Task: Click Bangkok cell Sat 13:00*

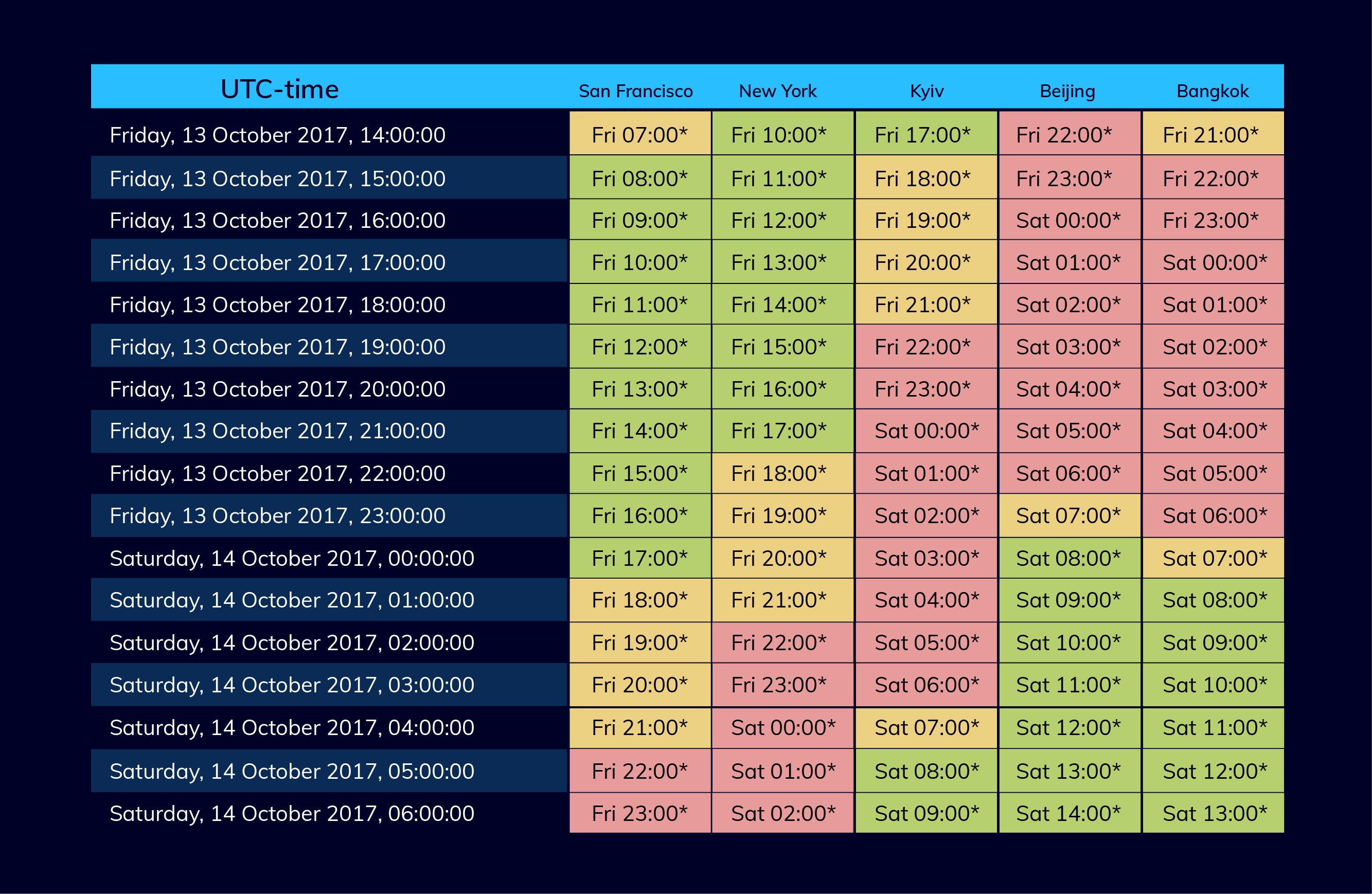Action: [1214, 813]
